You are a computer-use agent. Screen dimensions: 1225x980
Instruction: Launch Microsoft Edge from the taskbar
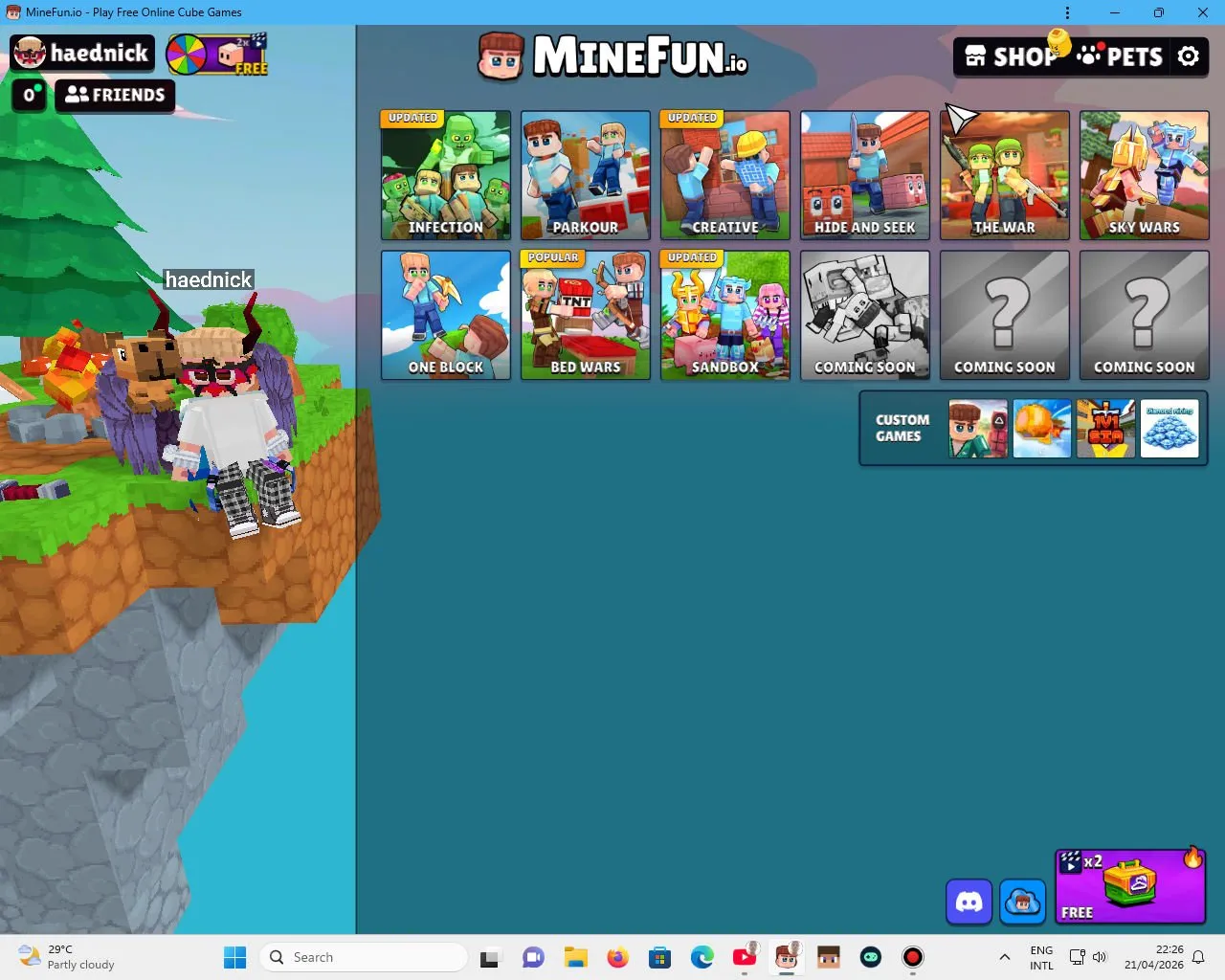702,957
